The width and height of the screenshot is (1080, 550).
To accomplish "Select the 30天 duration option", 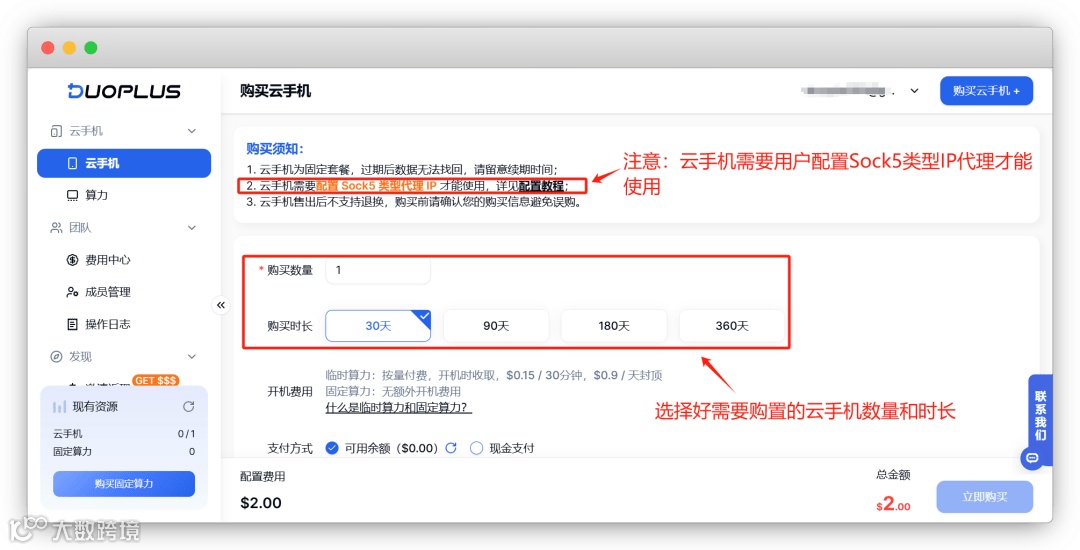I will pos(378,326).
